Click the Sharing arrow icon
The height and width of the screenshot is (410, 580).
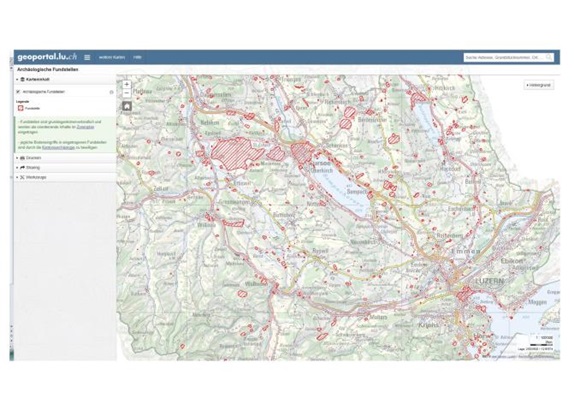tap(23, 168)
